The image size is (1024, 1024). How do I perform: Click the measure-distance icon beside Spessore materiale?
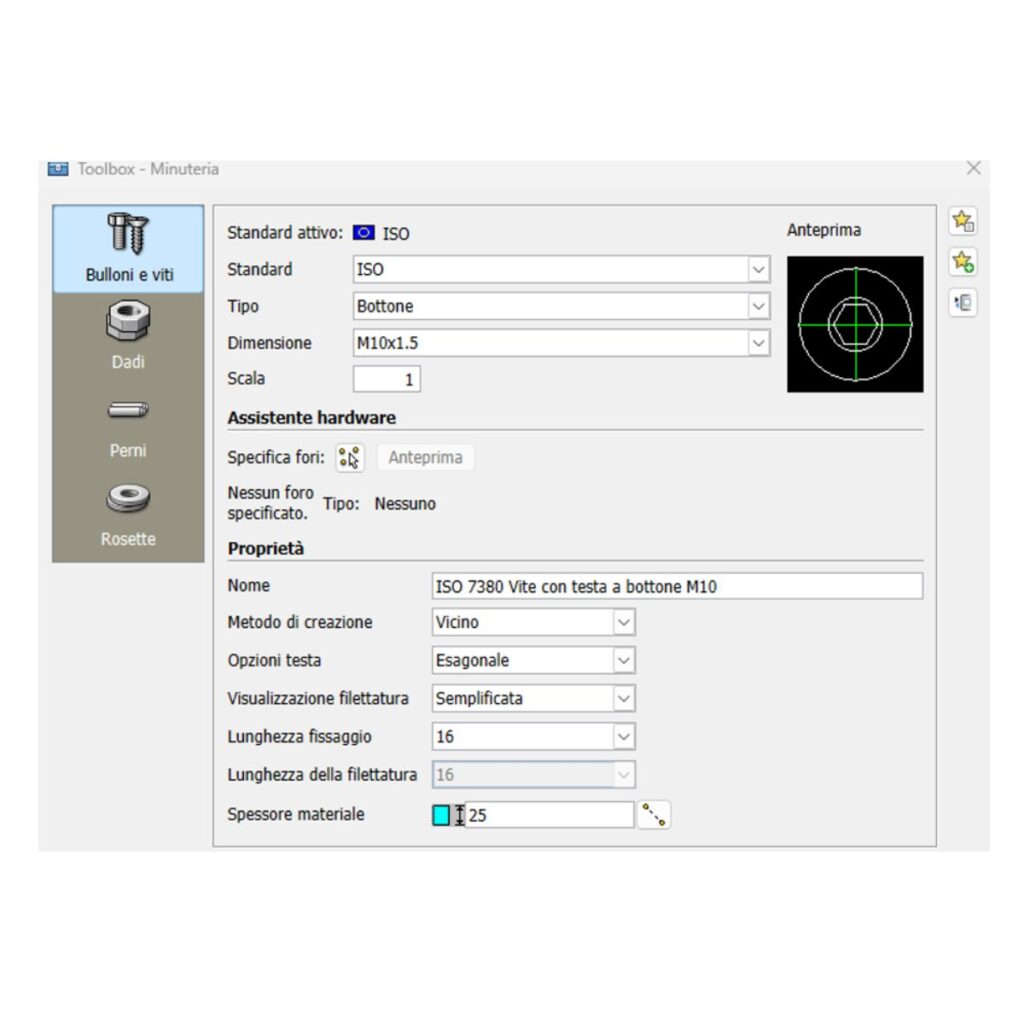tap(654, 815)
